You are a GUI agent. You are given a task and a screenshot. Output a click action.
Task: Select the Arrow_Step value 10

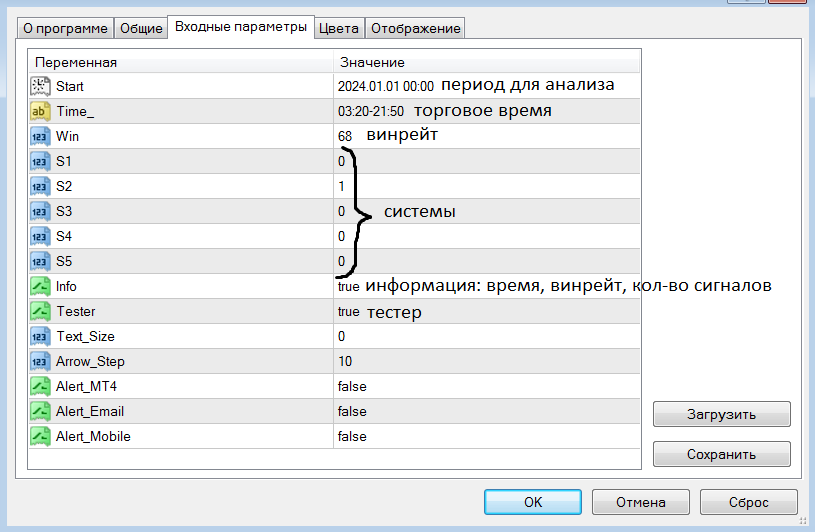coord(345,361)
